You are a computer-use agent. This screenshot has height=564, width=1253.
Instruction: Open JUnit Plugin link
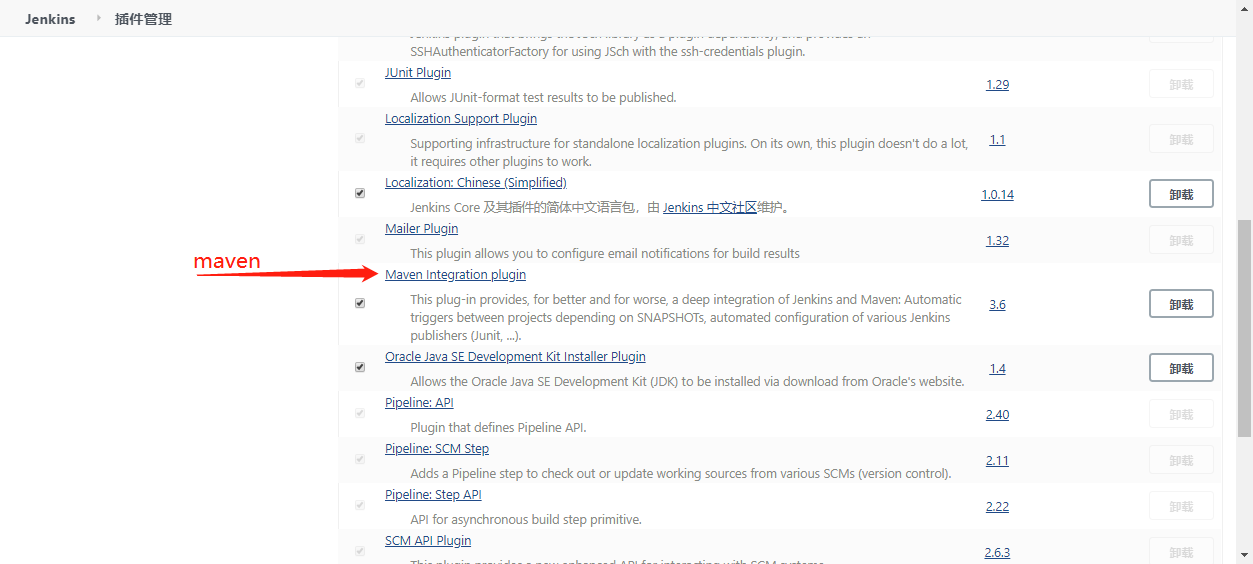(x=418, y=73)
